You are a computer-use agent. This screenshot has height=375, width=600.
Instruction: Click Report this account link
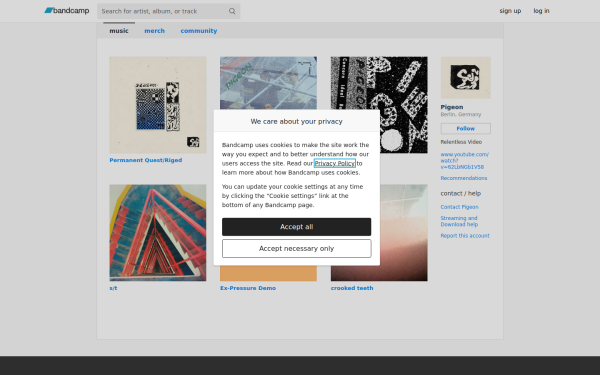point(465,235)
